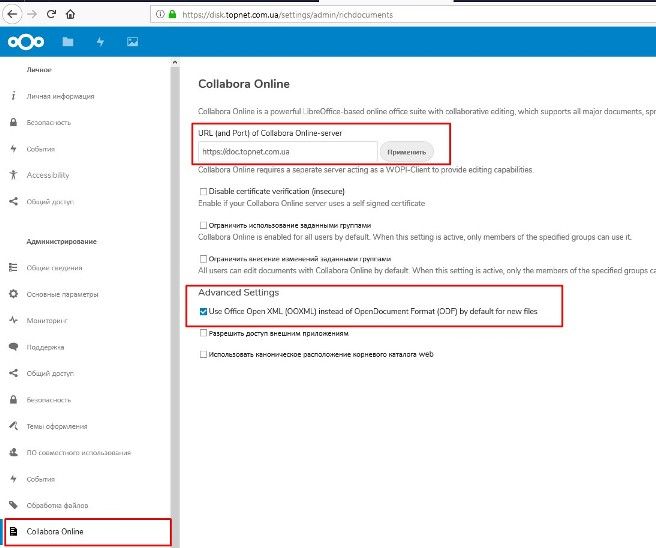Tick Разрешить доступ внешним приложениям checkbox
The image size is (656, 548).
pos(203,333)
